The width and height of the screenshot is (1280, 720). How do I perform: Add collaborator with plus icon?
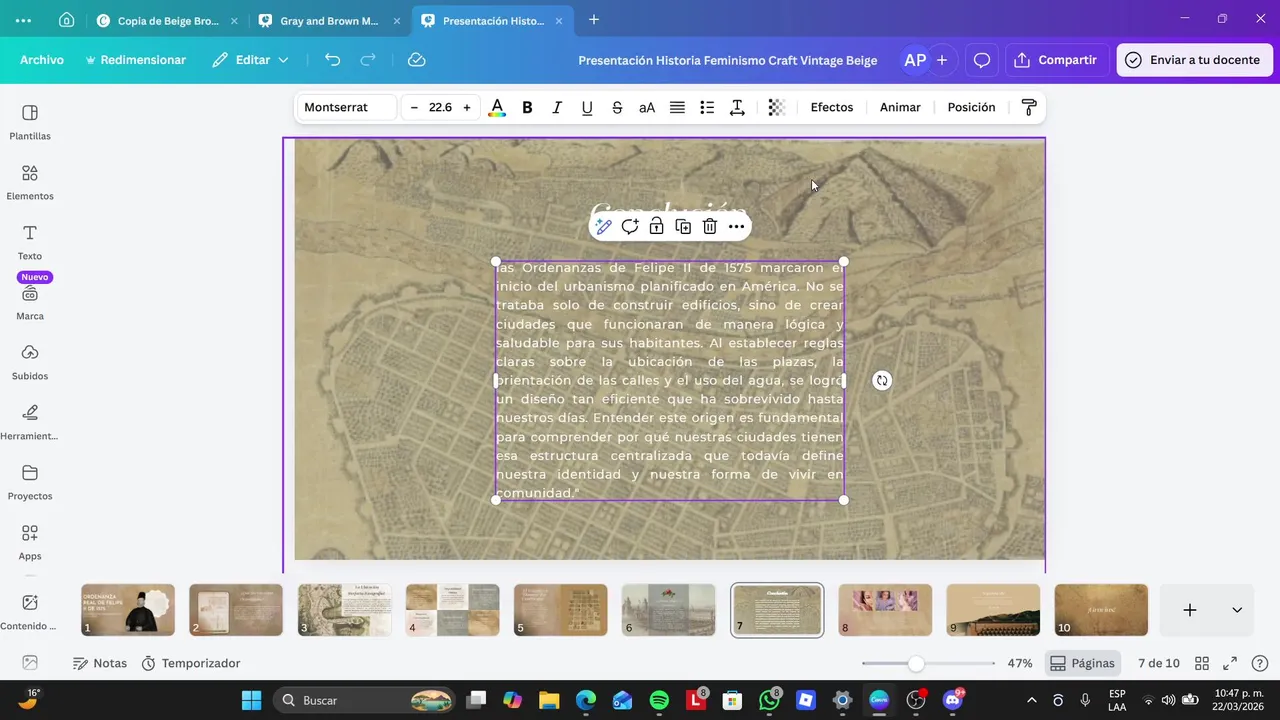coord(942,60)
